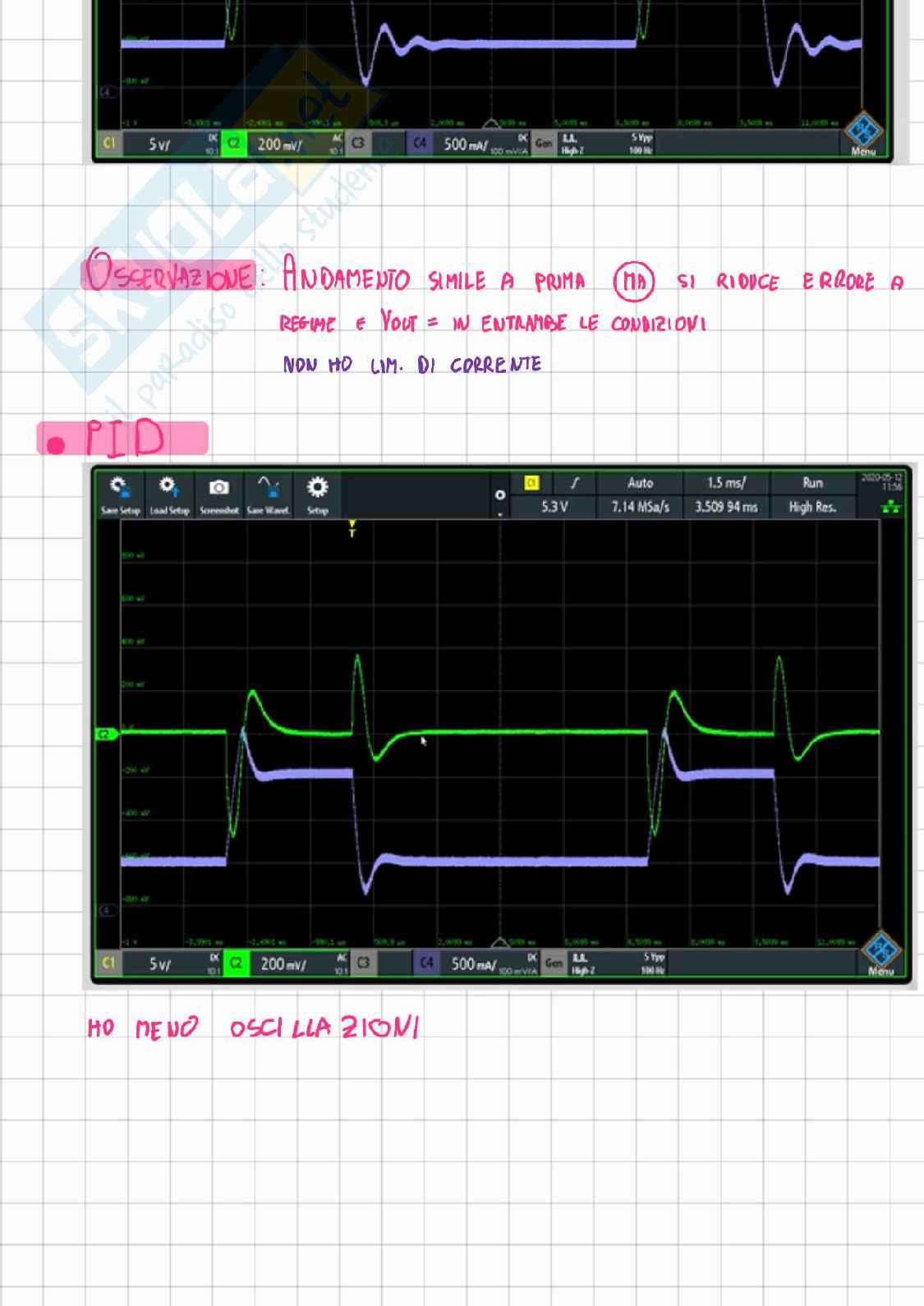The width and height of the screenshot is (924, 1306).
Task: Toggle channel C1 on the PID oscilloscope
Action: point(108,963)
